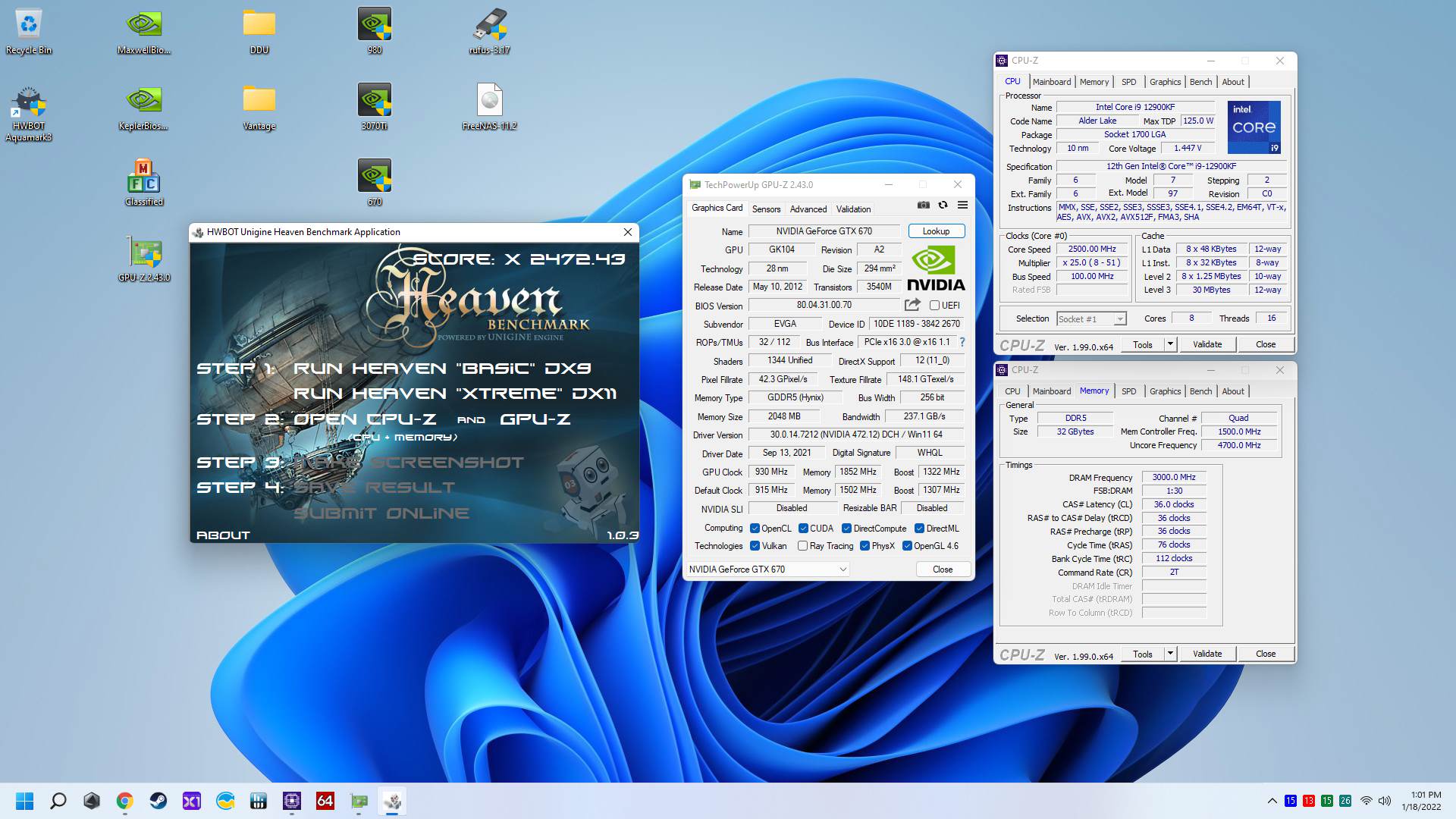Screen dimensions: 1456x819
Task: Toggle the CUDA checkbox
Action: [x=803, y=529]
